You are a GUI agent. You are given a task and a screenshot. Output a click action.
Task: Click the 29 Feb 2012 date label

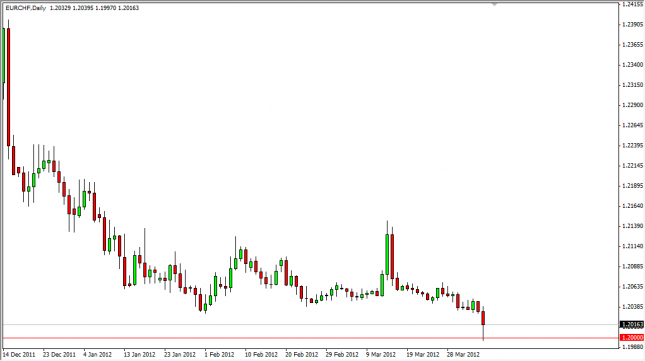[x=342, y=354]
